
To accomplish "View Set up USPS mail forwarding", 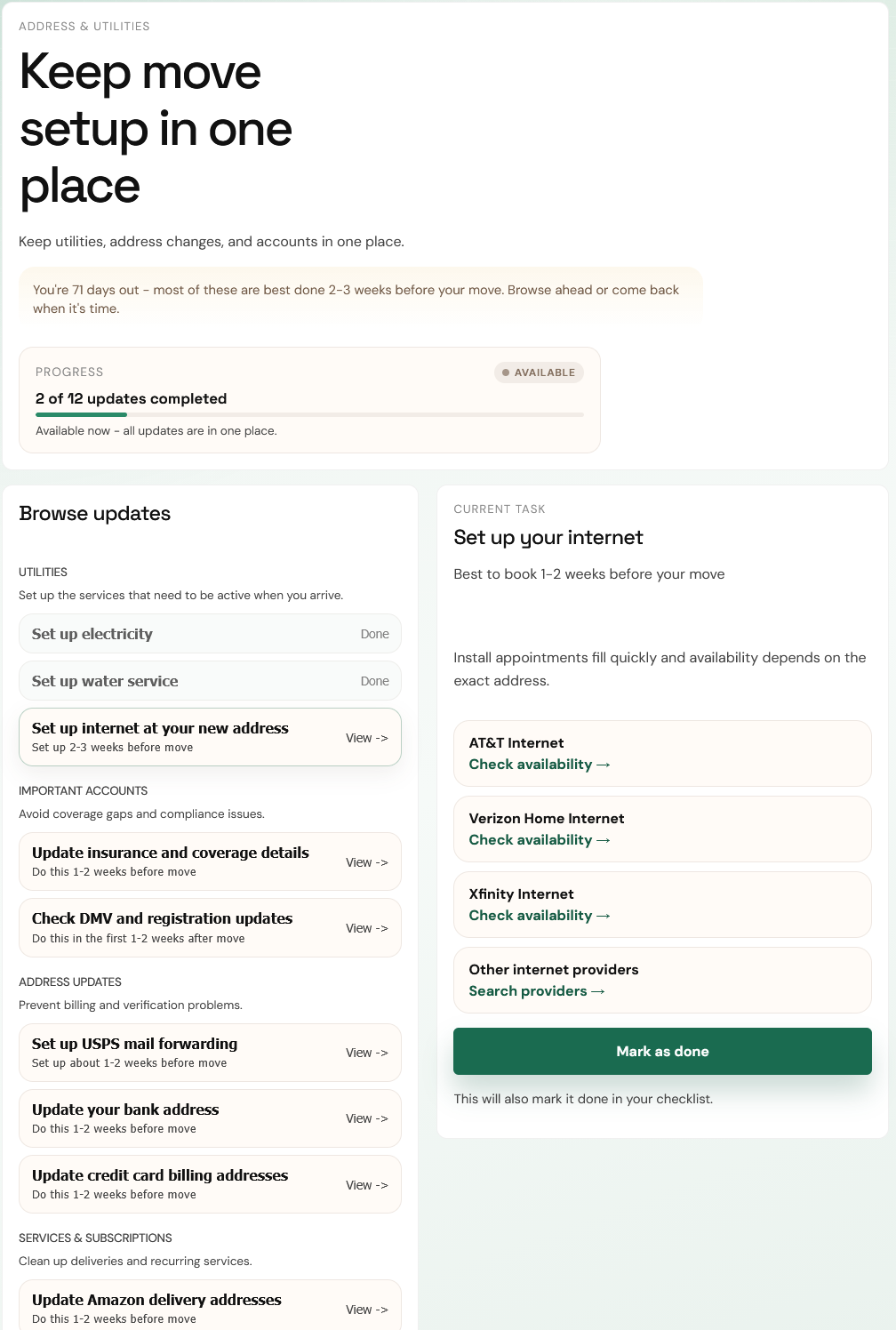I will click(x=210, y=1053).
